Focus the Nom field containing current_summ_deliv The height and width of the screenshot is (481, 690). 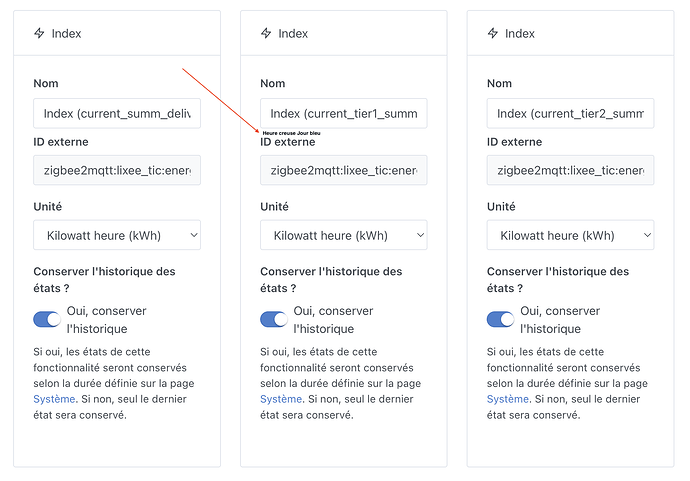pyautogui.click(x=117, y=113)
